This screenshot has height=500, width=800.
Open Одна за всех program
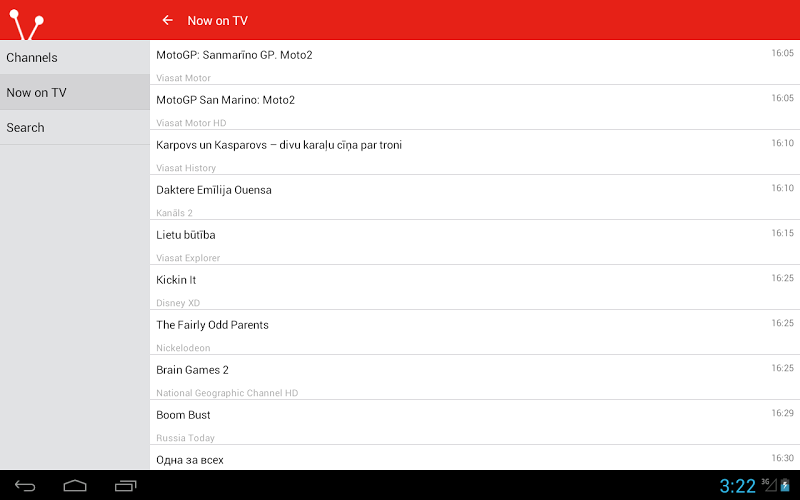(474, 457)
